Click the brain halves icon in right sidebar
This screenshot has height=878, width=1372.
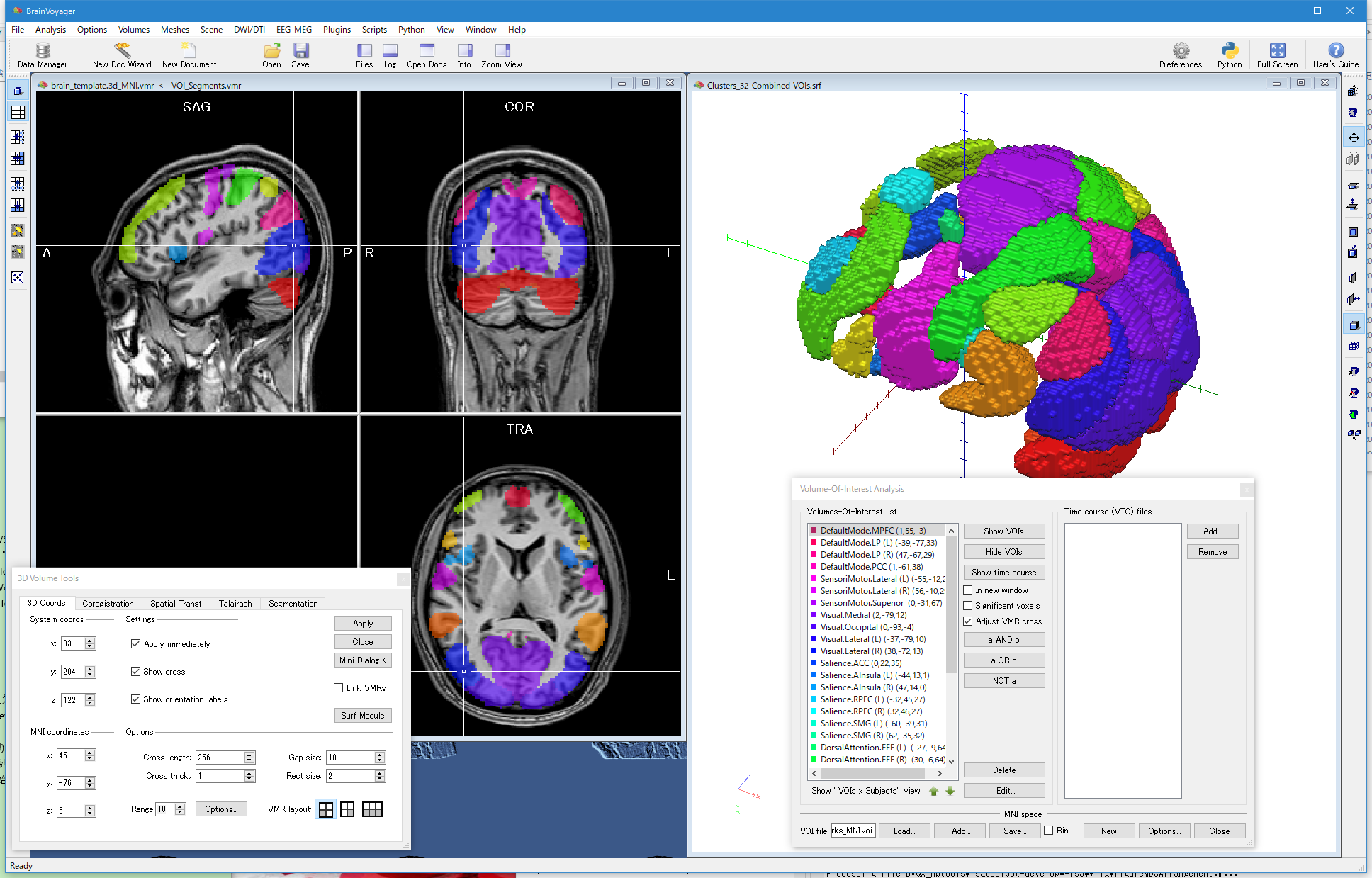[1354, 159]
